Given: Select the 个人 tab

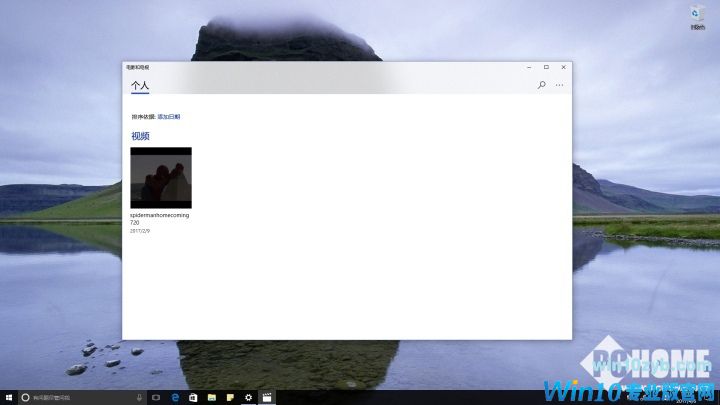Looking at the screenshot, I should [139, 86].
